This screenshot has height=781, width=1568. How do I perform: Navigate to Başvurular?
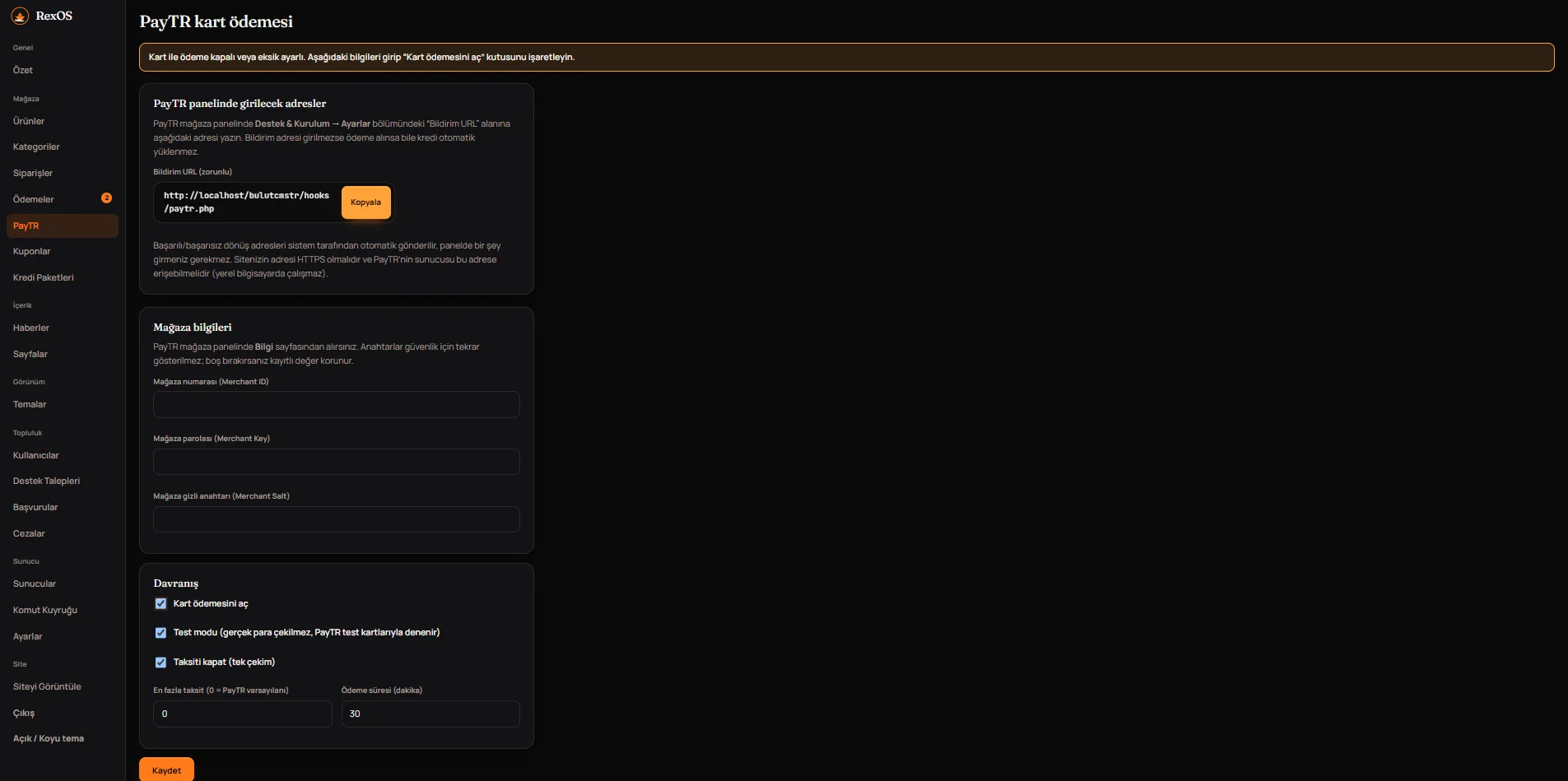tap(63, 507)
